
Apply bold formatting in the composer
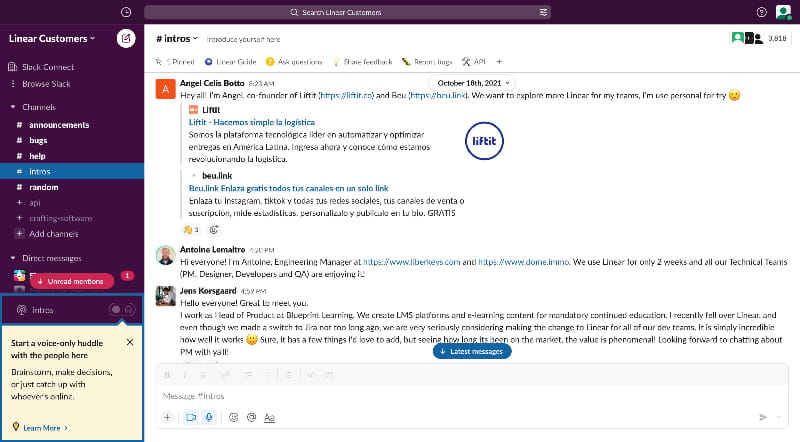tap(167, 375)
